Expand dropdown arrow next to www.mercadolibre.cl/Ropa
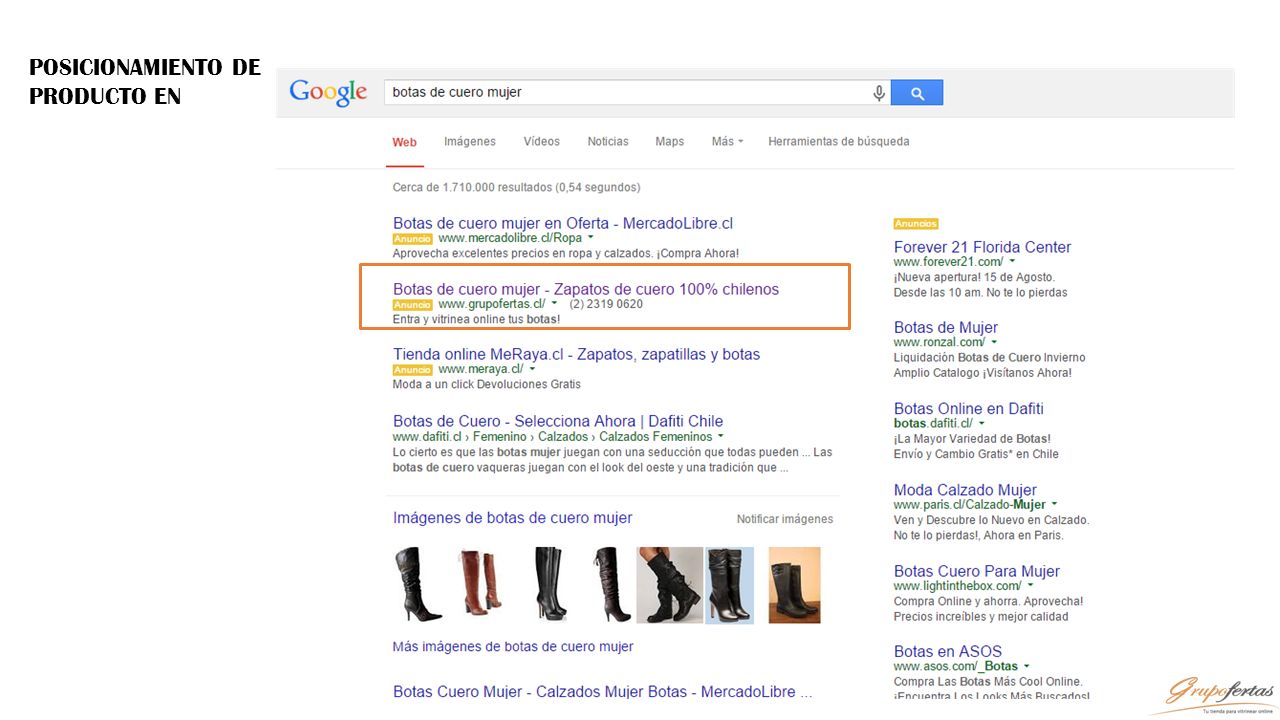This screenshot has height=720, width=1280. pos(590,238)
